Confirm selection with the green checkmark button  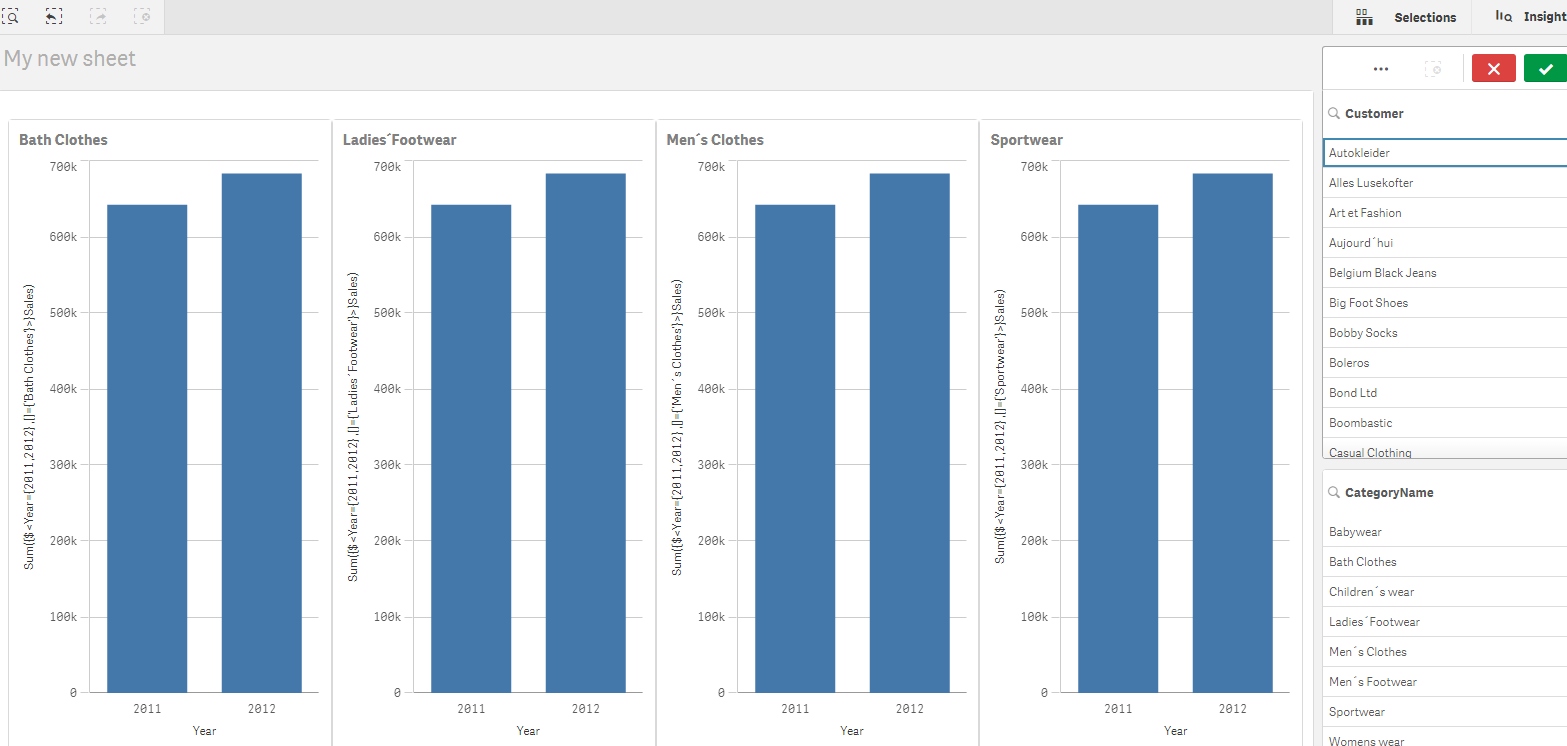pyautogui.click(x=1545, y=68)
